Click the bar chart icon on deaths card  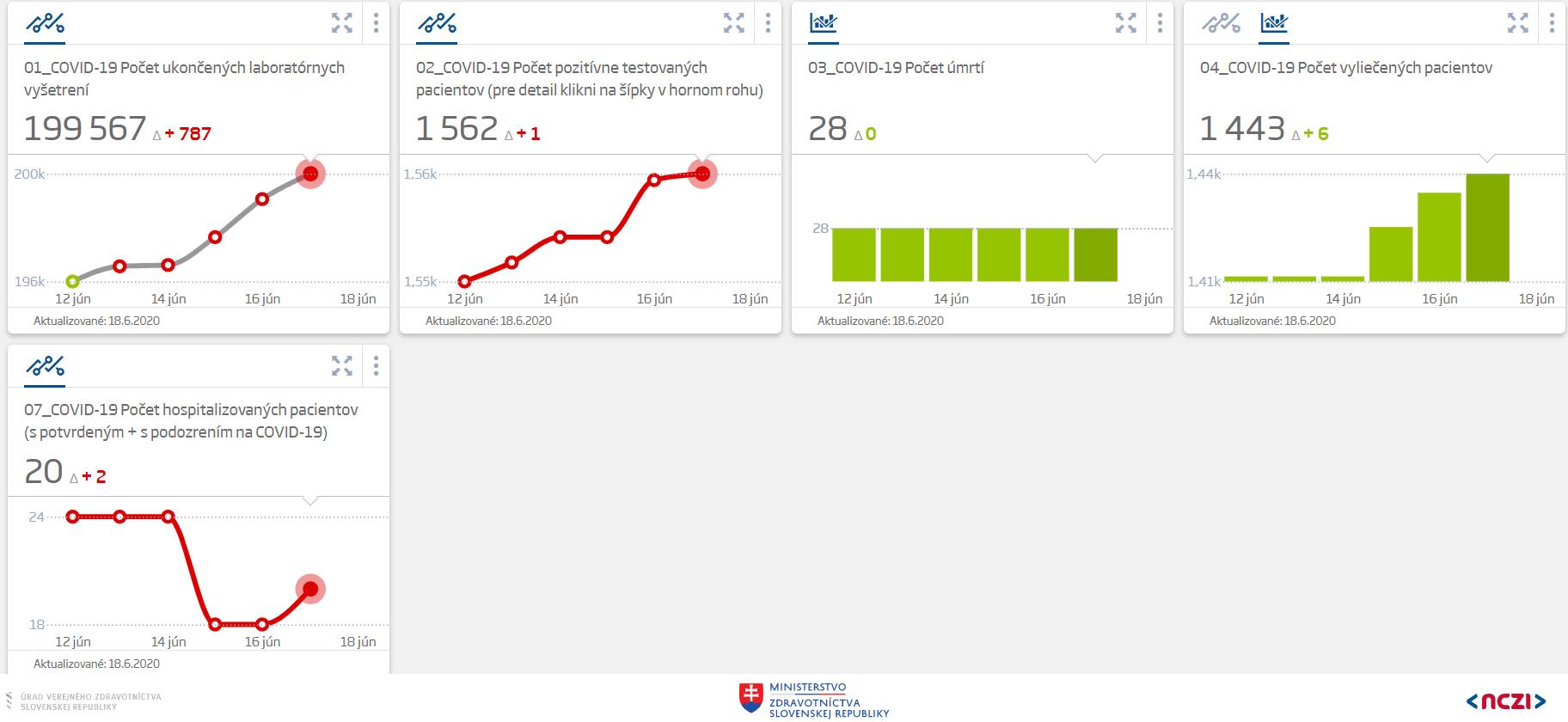824,23
